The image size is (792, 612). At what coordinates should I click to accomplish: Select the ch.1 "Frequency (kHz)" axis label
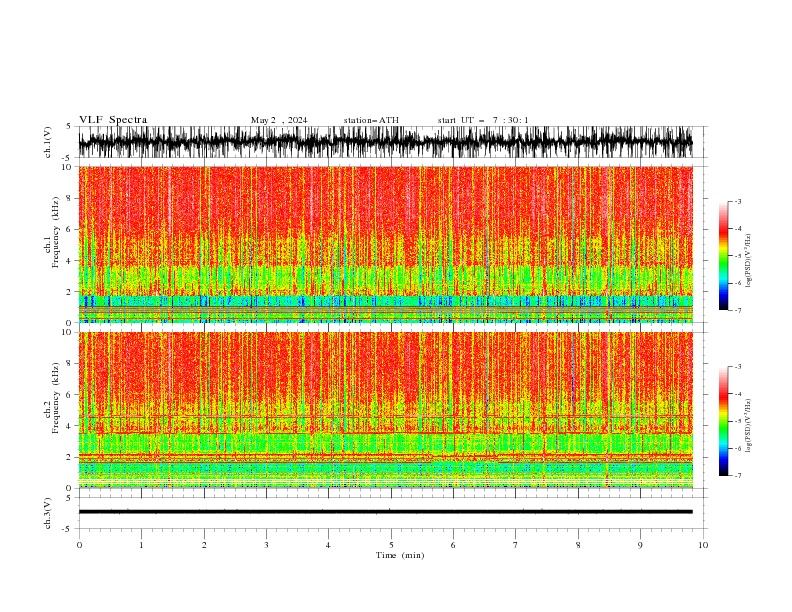tap(56, 232)
